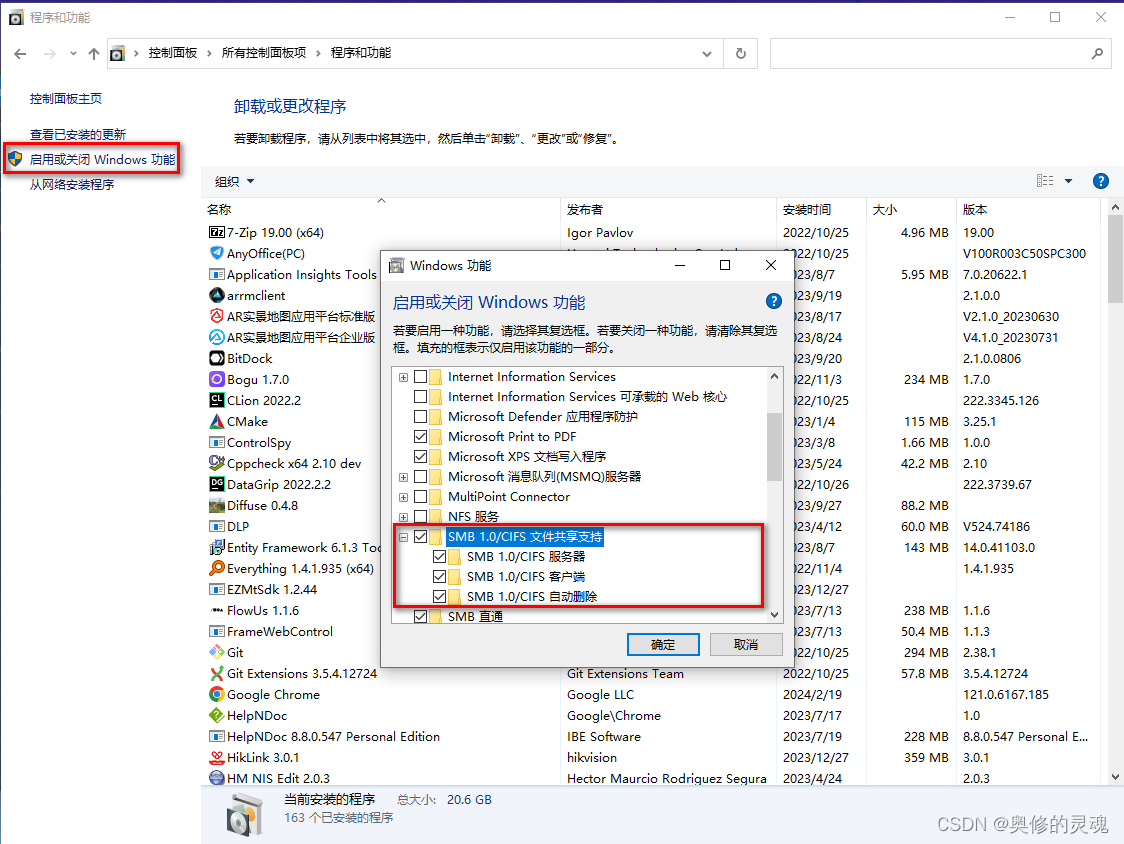Open the 组织 dropdown menu
The width and height of the screenshot is (1124, 844).
234,181
